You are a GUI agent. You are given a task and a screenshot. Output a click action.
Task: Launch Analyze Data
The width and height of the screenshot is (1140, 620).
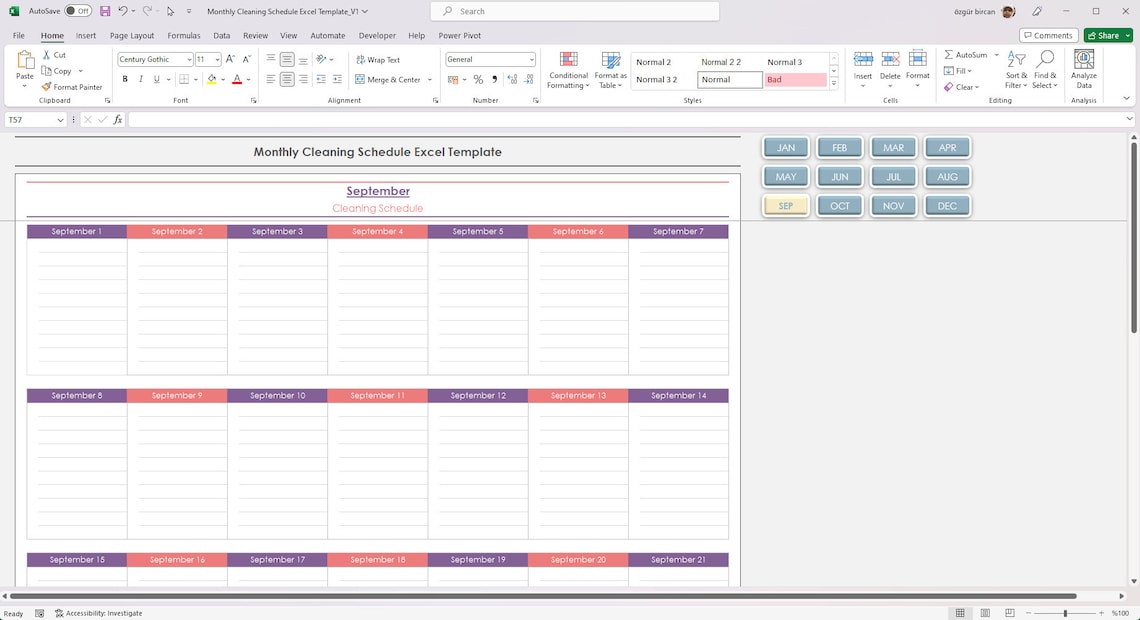(x=1083, y=70)
